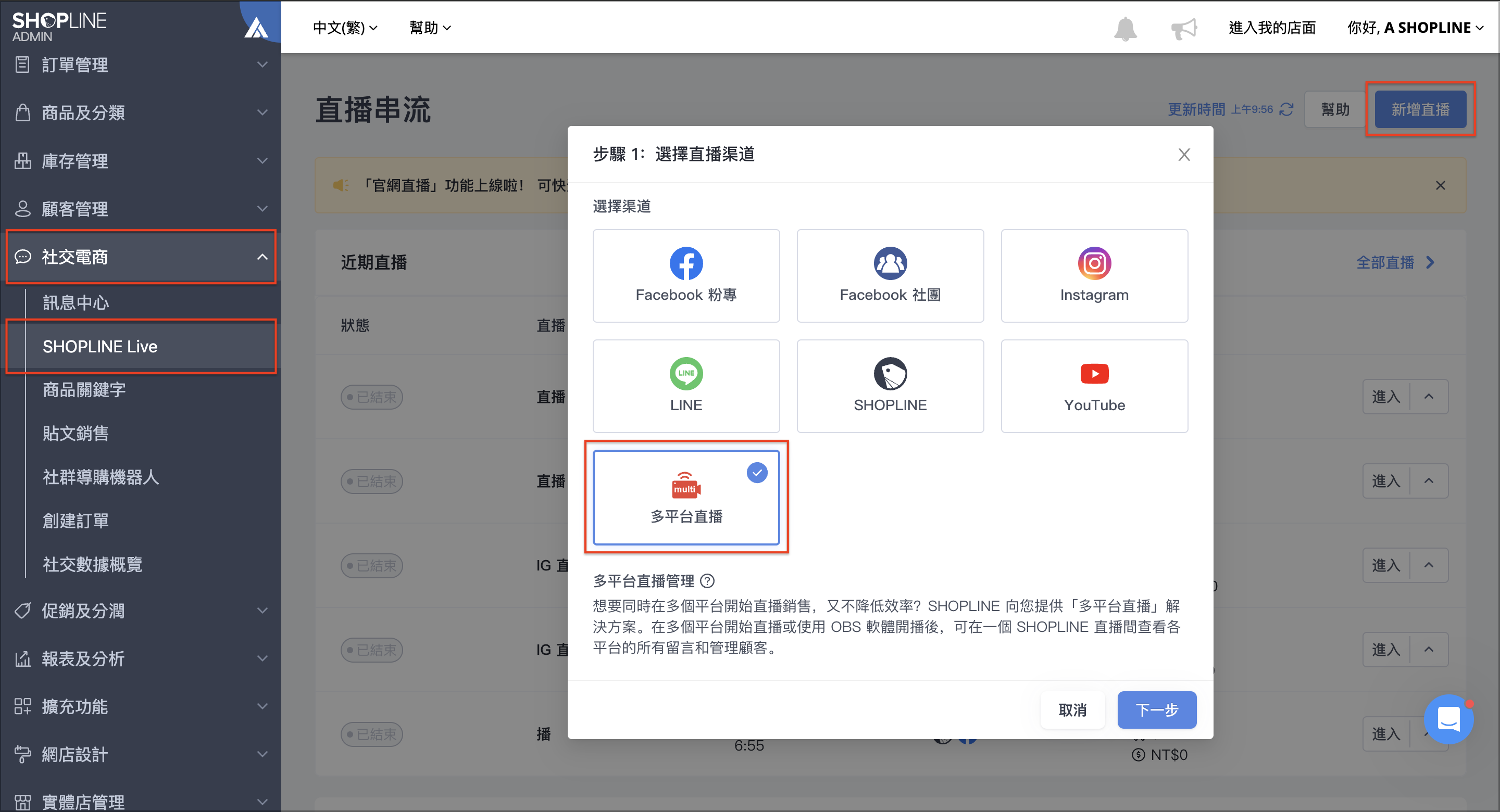Choose the LINE channel card
The image size is (1500, 812).
coord(686,386)
